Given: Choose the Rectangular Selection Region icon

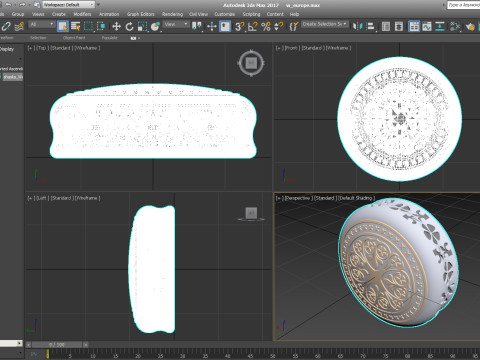Looking at the screenshot, I should [88, 26].
